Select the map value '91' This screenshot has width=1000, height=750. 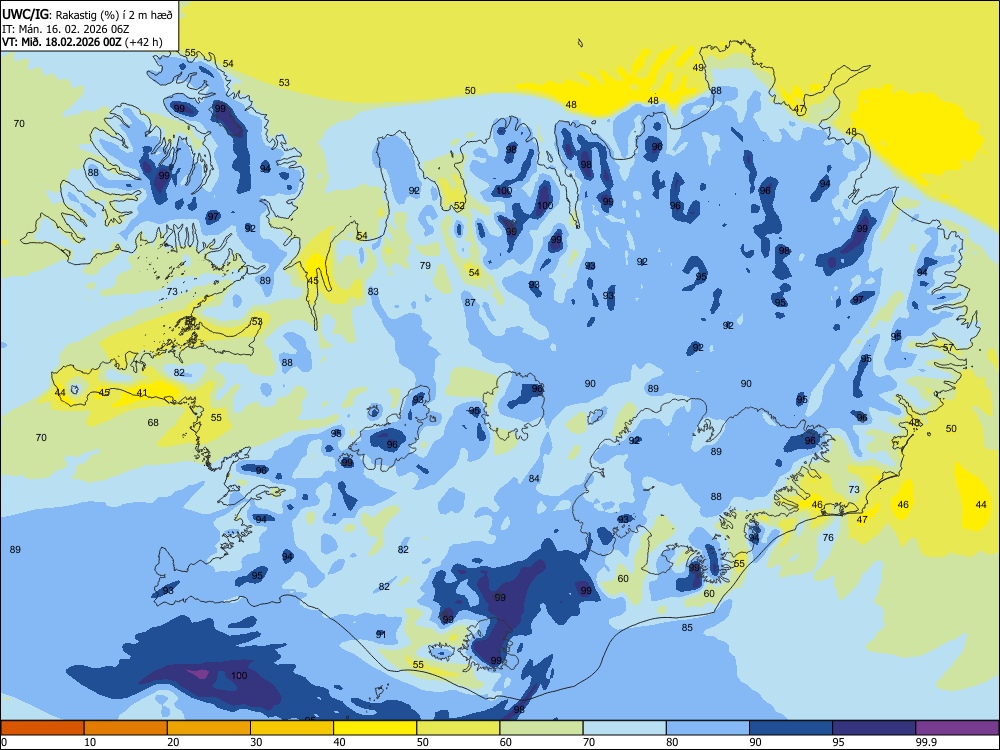pos(381,634)
